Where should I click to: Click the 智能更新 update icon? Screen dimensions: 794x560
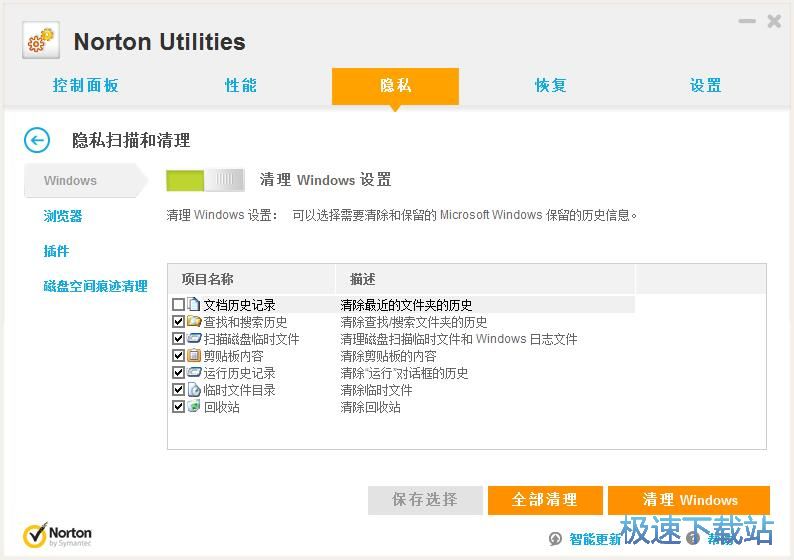556,539
